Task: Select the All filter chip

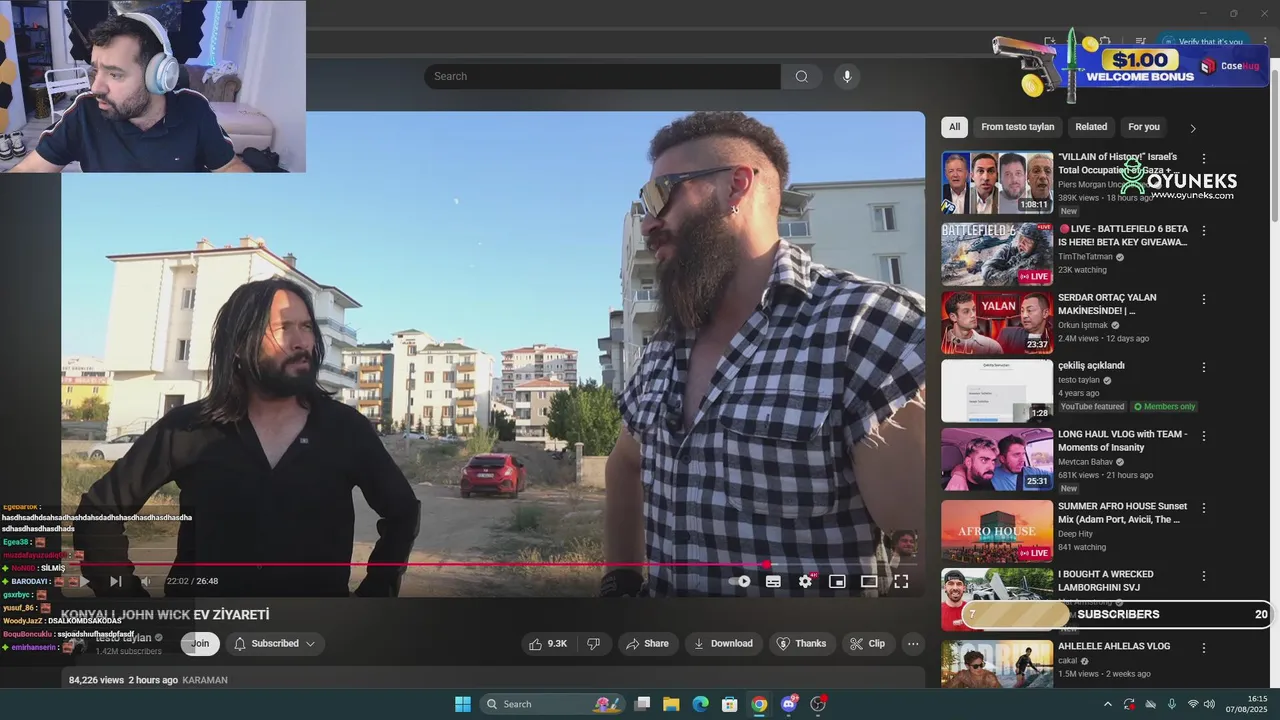Action: [x=954, y=127]
